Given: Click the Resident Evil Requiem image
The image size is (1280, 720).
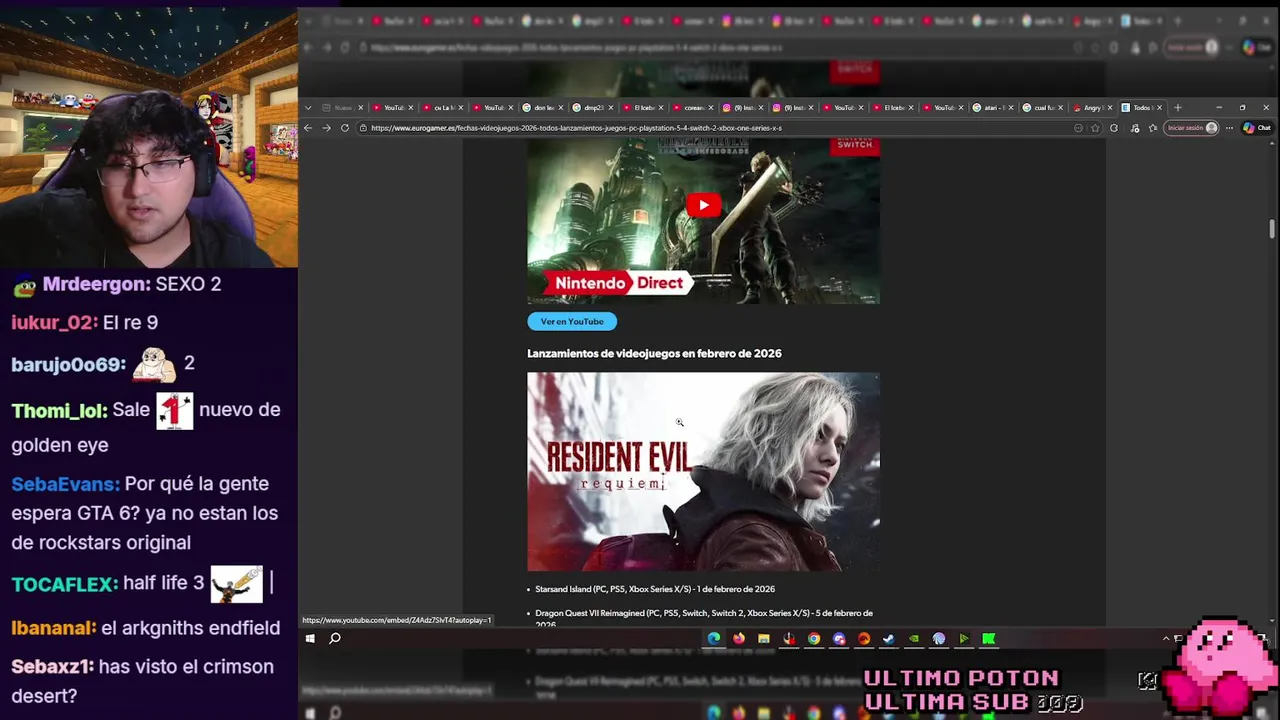Looking at the screenshot, I should [x=703, y=472].
